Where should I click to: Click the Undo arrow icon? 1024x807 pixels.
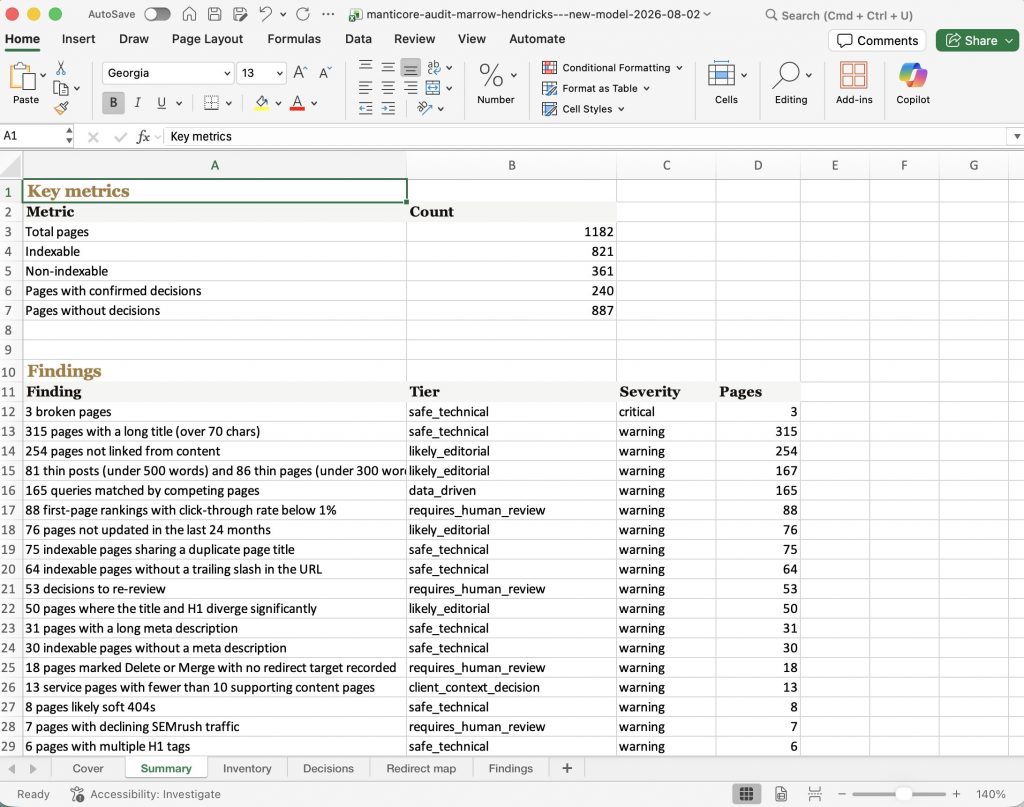265,14
